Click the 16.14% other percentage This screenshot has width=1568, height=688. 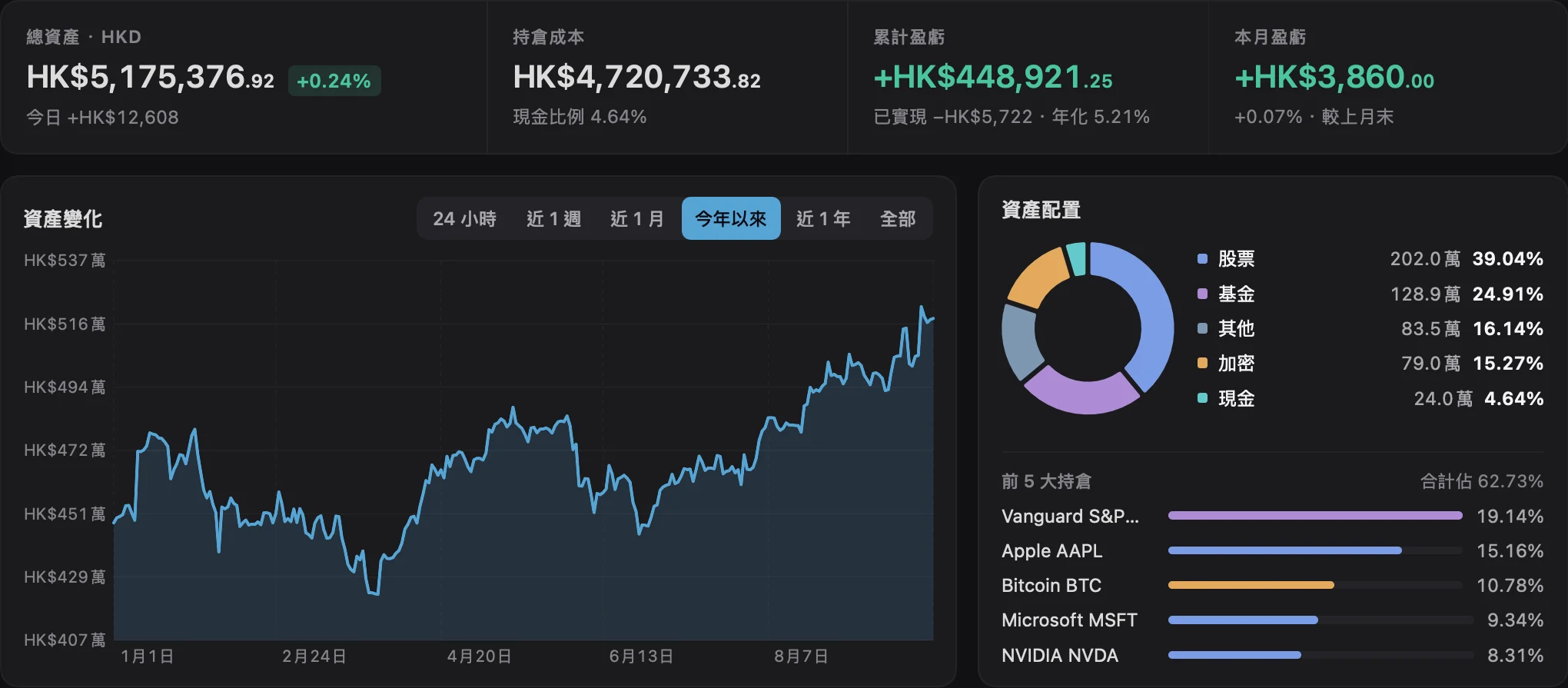(1507, 328)
